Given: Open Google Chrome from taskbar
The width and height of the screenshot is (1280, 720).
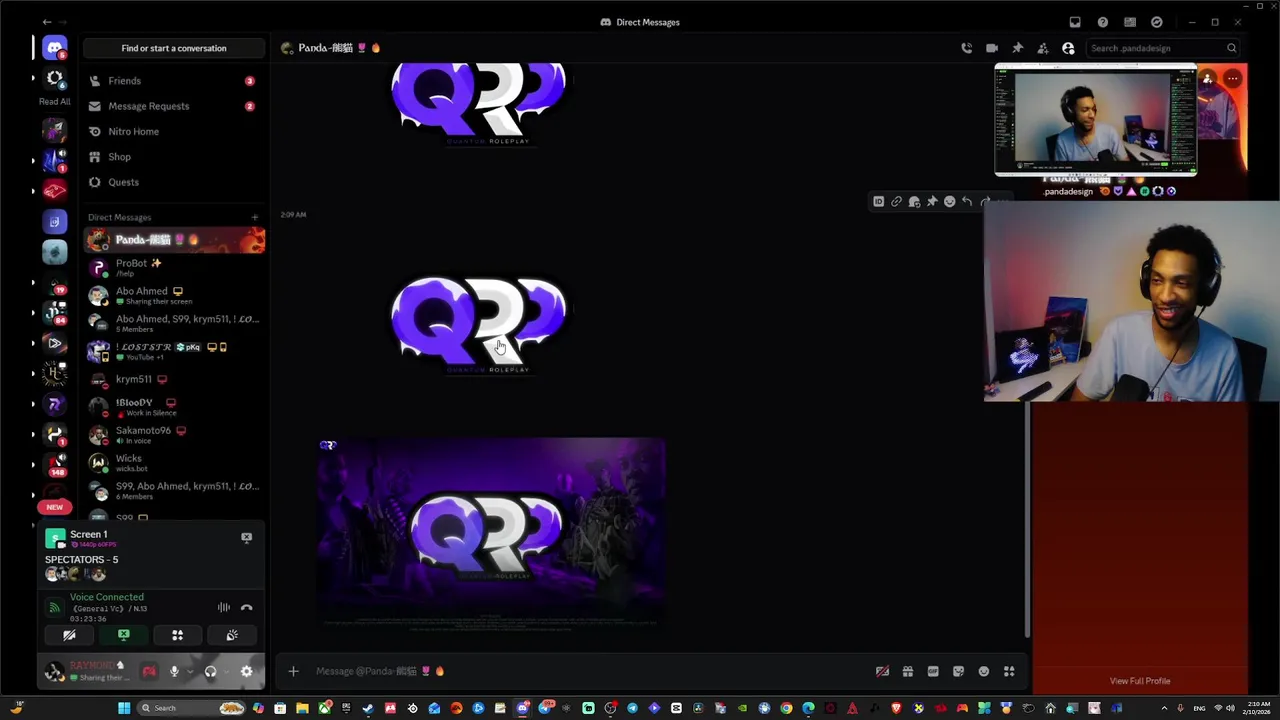Looking at the screenshot, I should click(x=787, y=708).
